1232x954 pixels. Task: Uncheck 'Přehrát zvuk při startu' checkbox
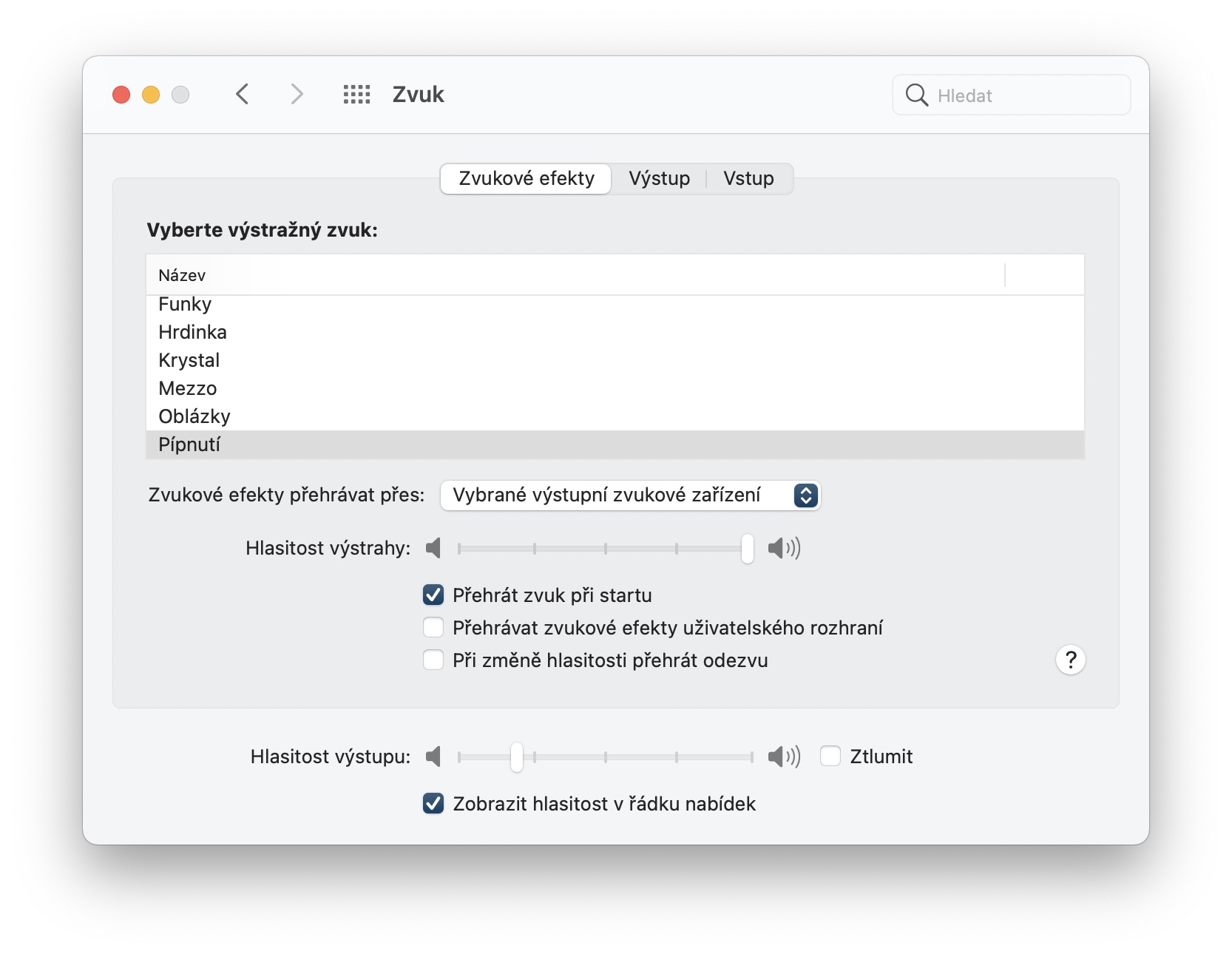433,595
